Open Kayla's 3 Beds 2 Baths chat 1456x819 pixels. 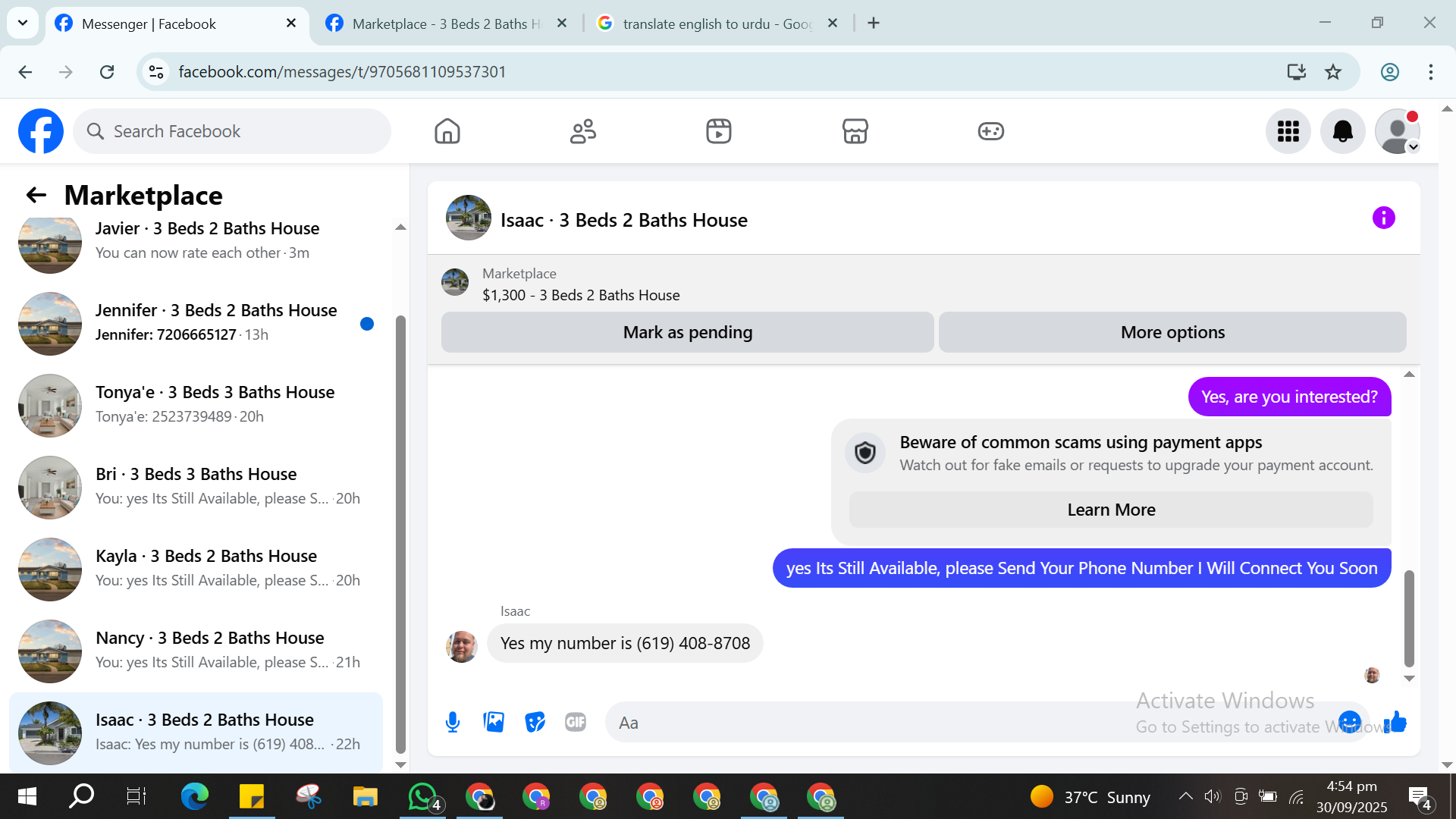point(197,570)
